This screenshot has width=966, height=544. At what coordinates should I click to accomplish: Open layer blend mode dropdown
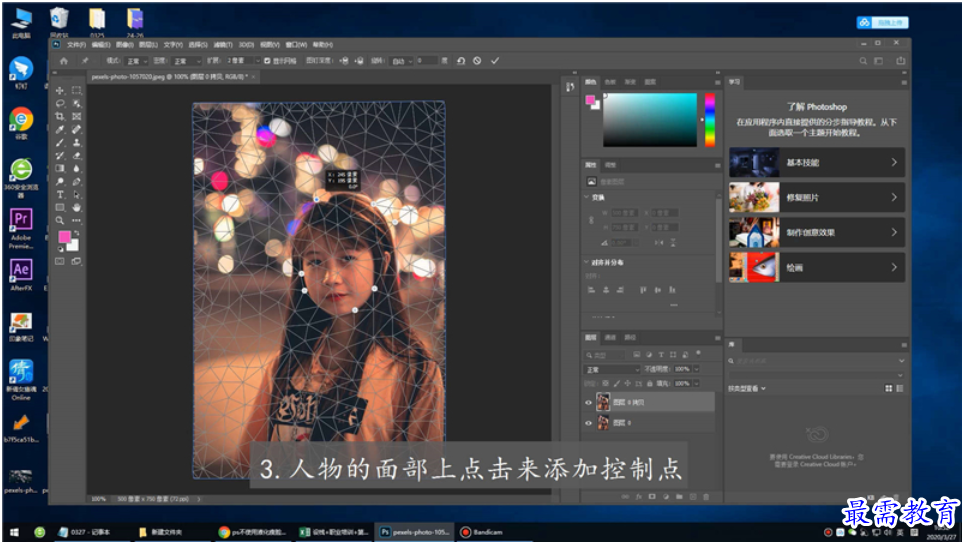pos(611,369)
